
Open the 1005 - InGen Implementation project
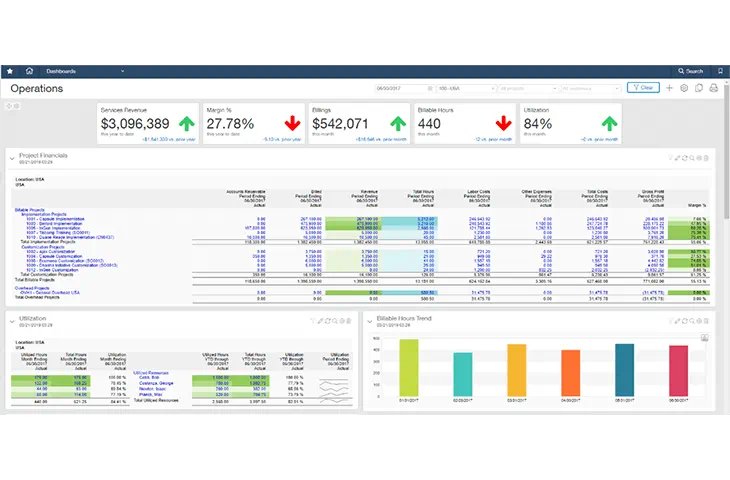coord(54,228)
